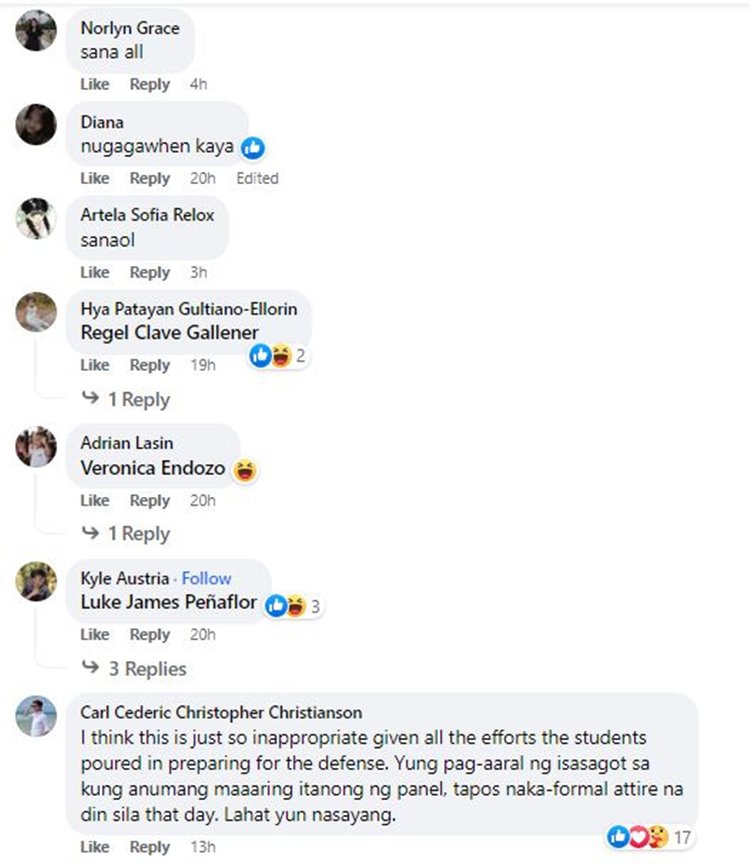Reply to Diana's 'nugagawhen kaya' comment
Viewport: 750px width, 864px height.
[x=150, y=178]
